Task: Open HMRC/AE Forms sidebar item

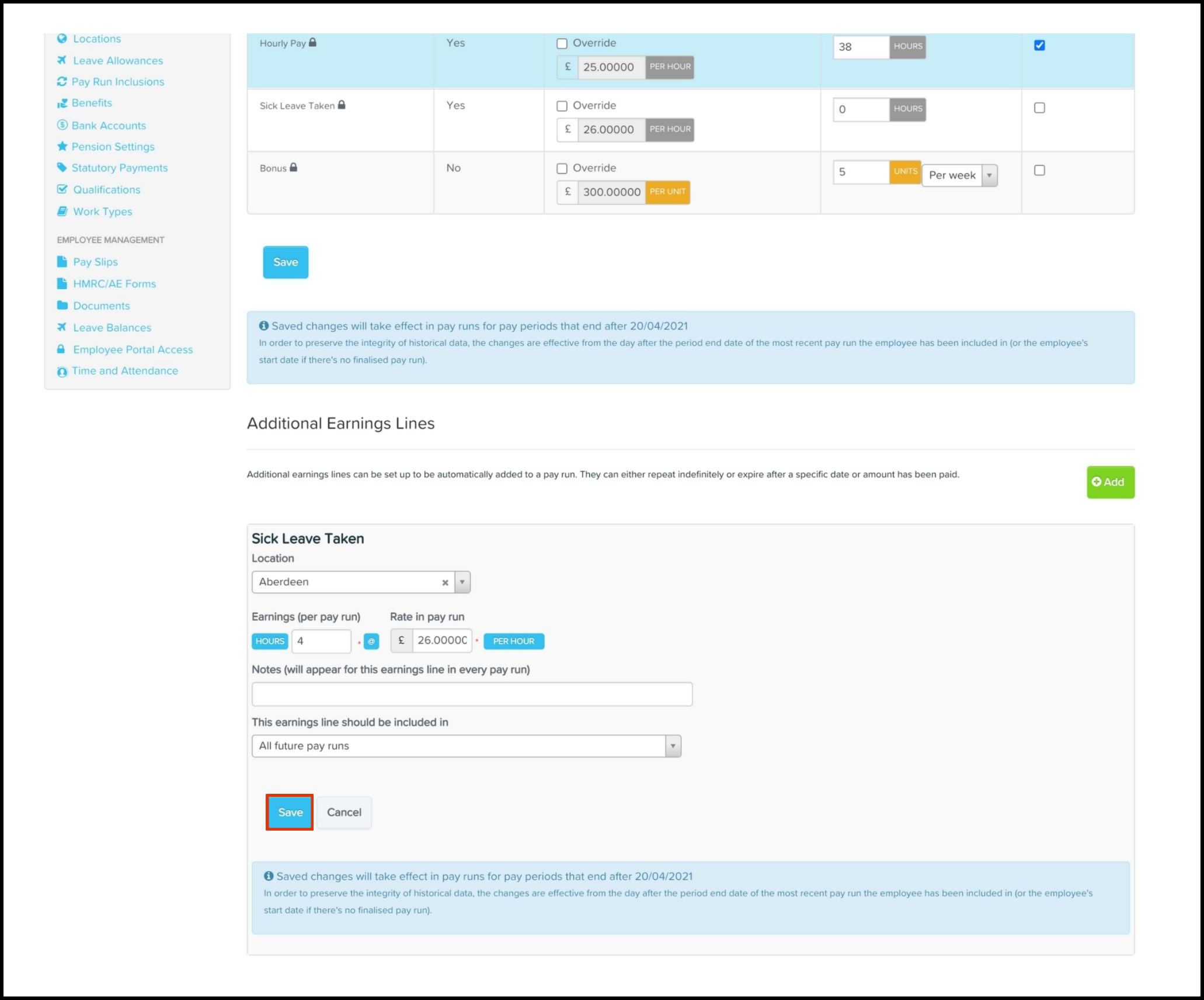Action: (114, 283)
